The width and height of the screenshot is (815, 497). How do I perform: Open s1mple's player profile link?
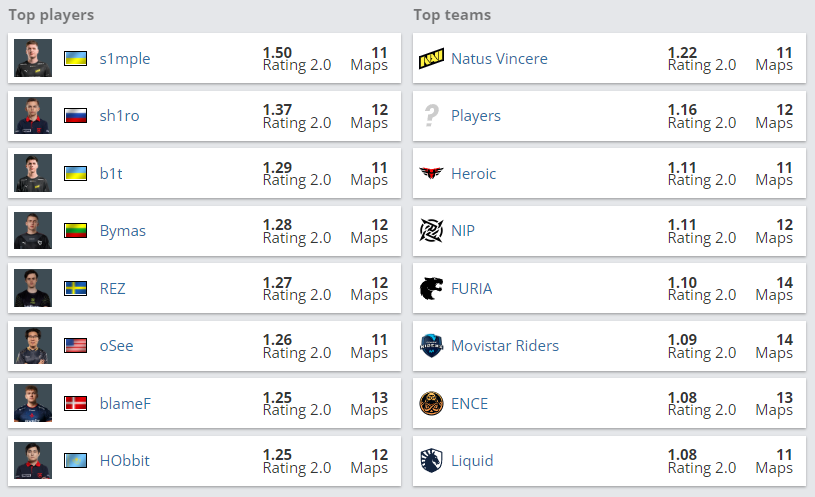tap(125, 59)
